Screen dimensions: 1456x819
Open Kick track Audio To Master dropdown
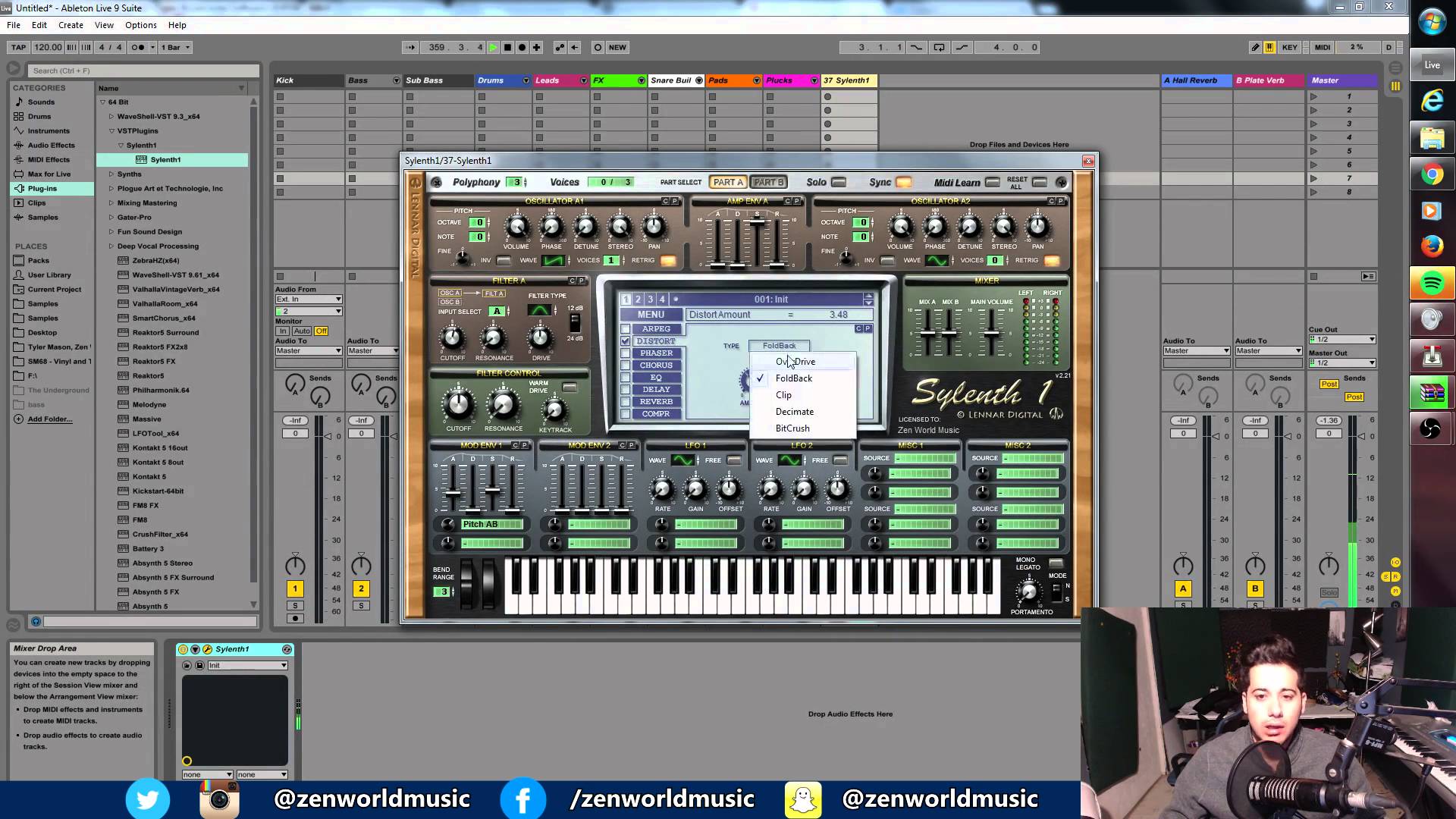309,351
